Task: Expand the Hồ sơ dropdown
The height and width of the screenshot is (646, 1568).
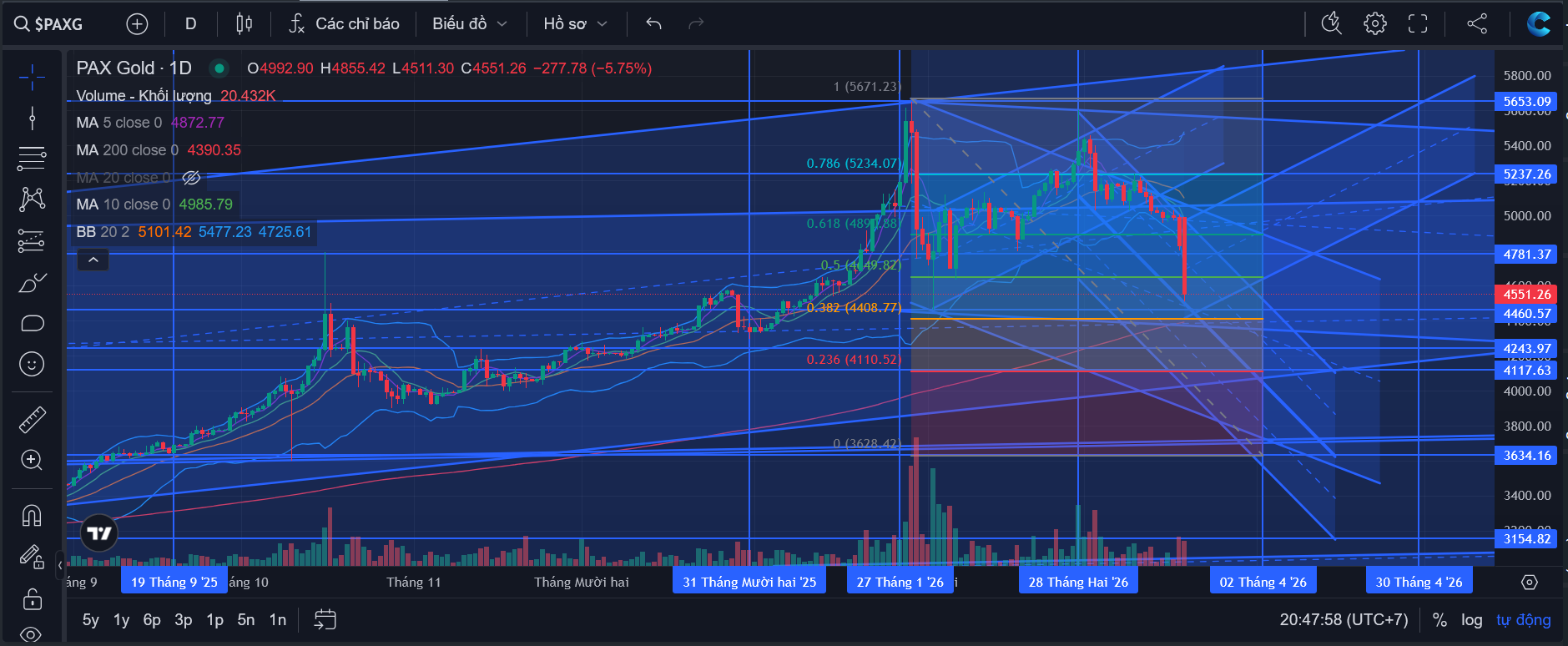Action: pyautogui.click(x=575, y=24)
